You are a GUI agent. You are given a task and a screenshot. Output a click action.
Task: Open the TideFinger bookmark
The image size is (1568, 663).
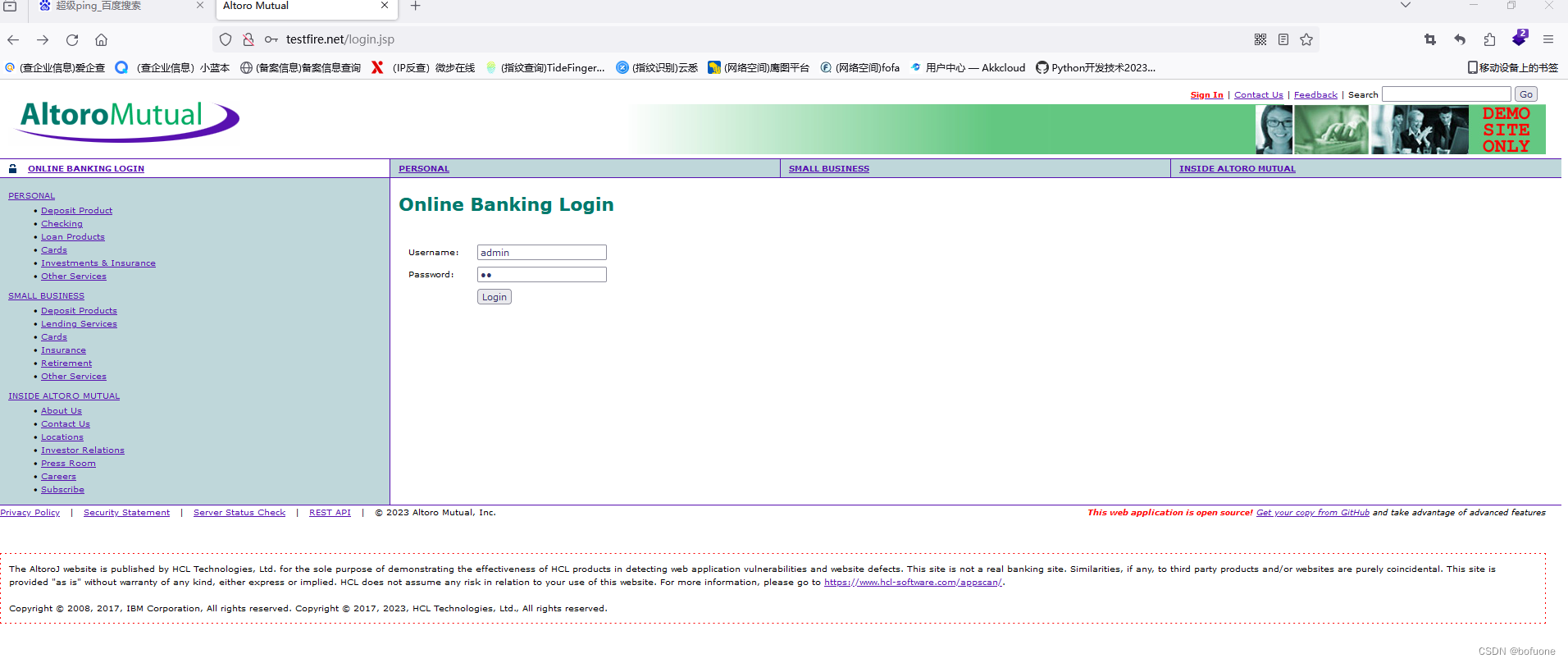coord(545,68)
